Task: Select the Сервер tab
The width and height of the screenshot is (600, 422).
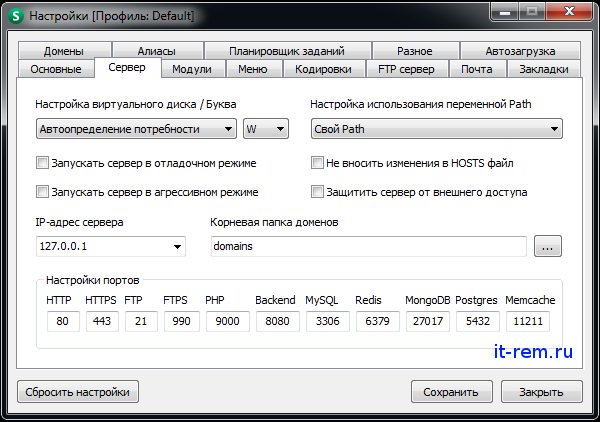Action: tap(127, 68)
